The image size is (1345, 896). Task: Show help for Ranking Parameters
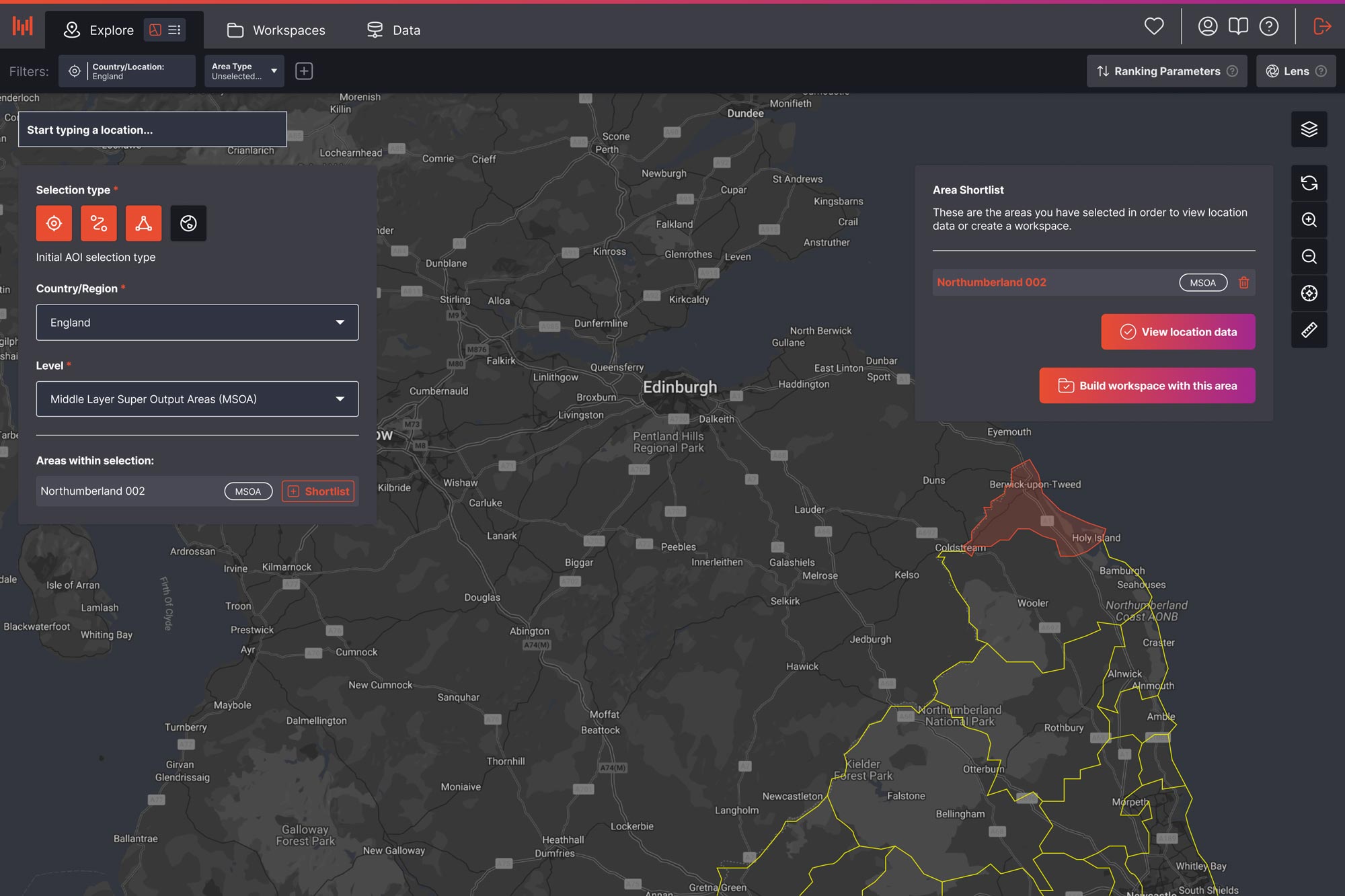pos(1232,71)
